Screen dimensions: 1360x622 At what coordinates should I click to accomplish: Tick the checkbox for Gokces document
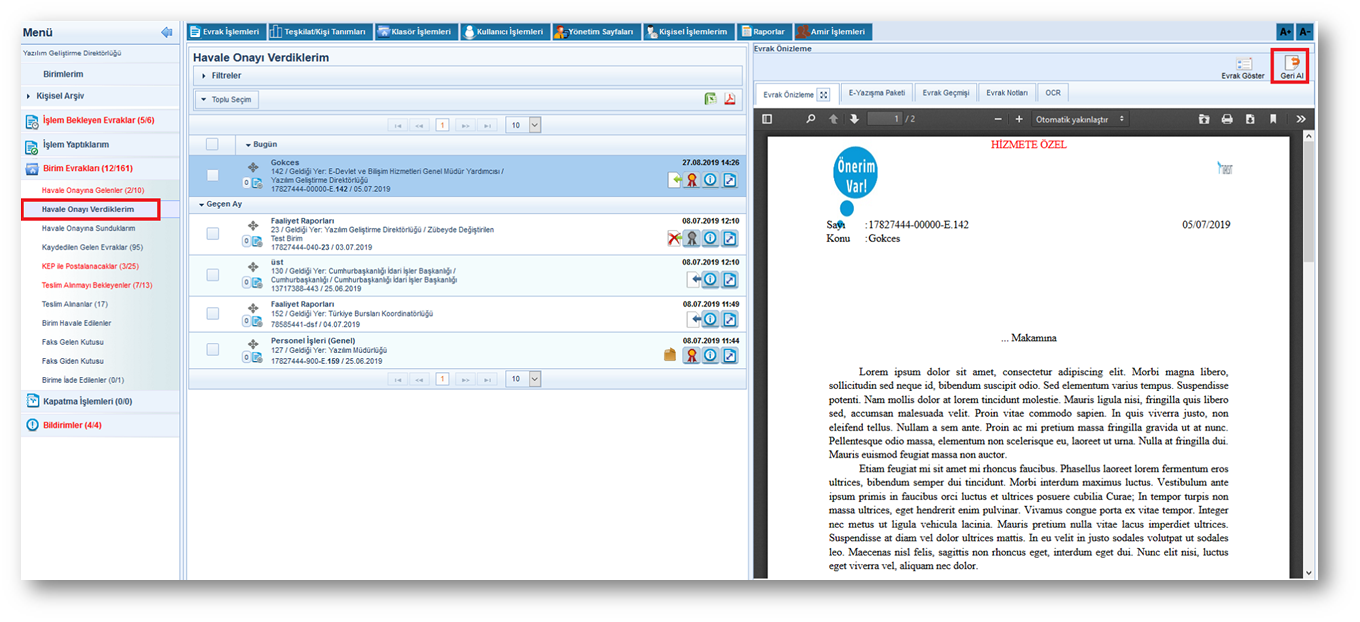tap(212, 175)
